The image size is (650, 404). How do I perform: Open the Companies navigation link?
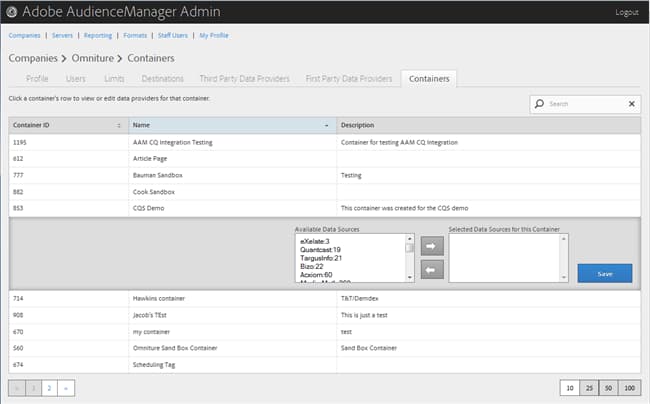point(24,35)
